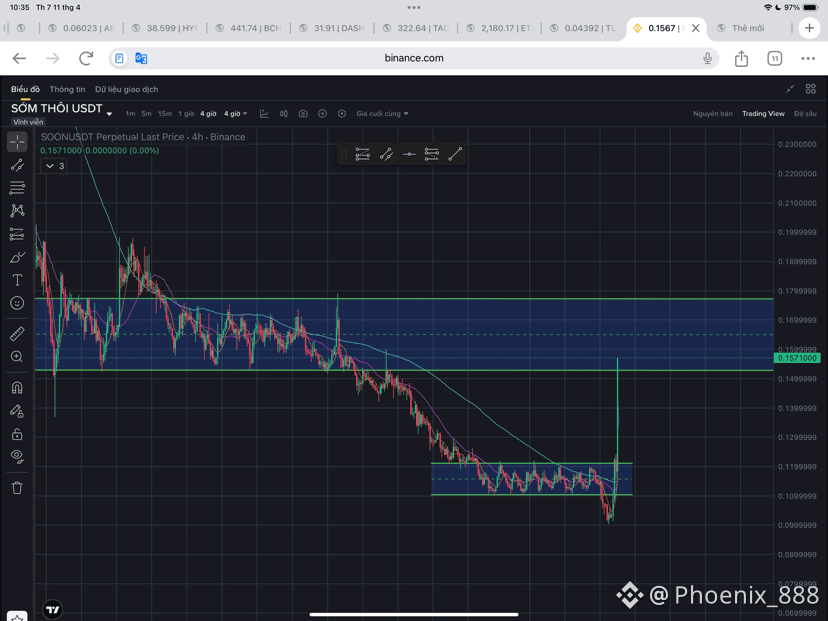Switch to the 31.91 | DASH browser tab
828x621 pixels.
click(332, 28)
